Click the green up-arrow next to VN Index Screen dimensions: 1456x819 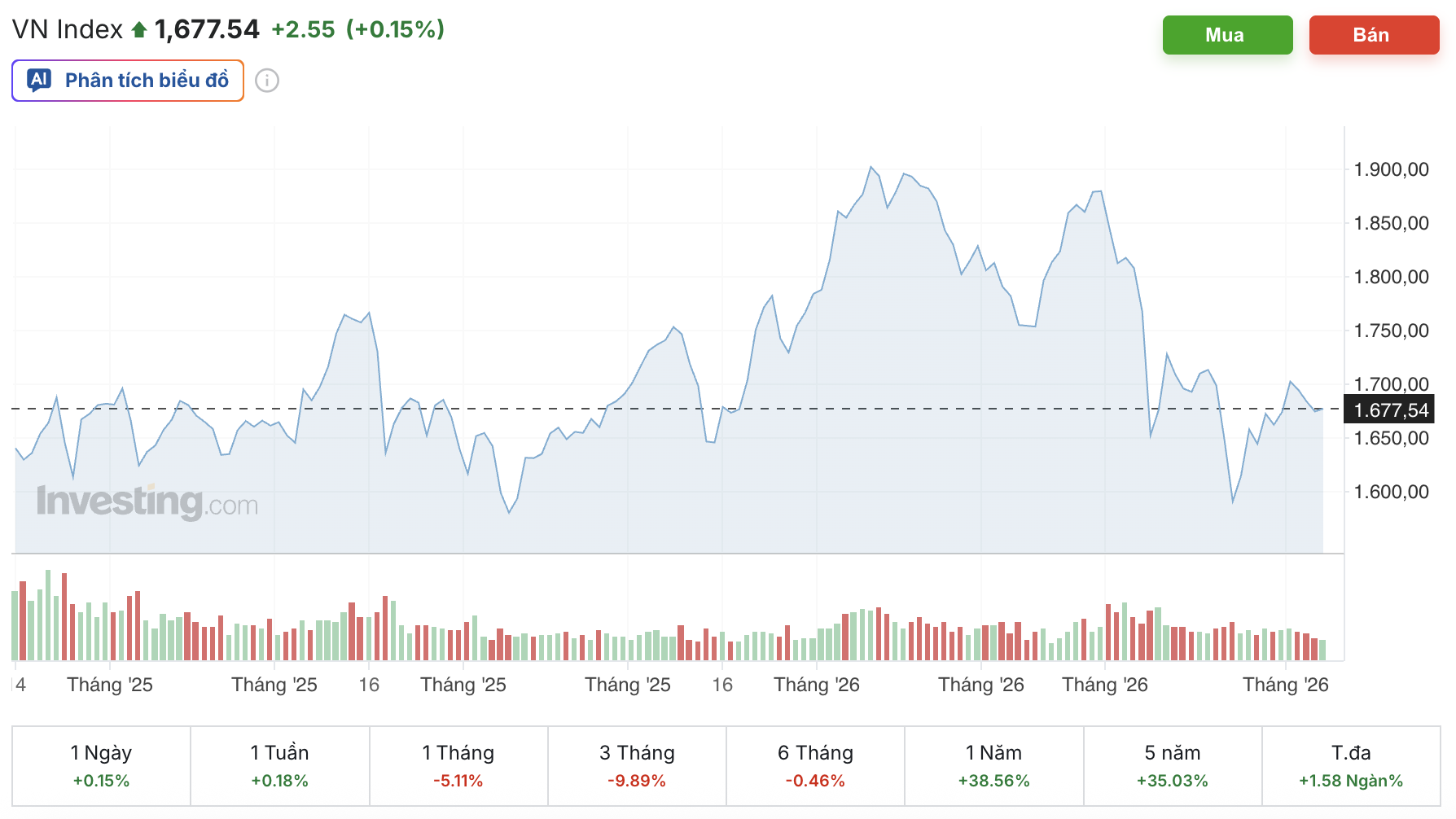[139, 30]
